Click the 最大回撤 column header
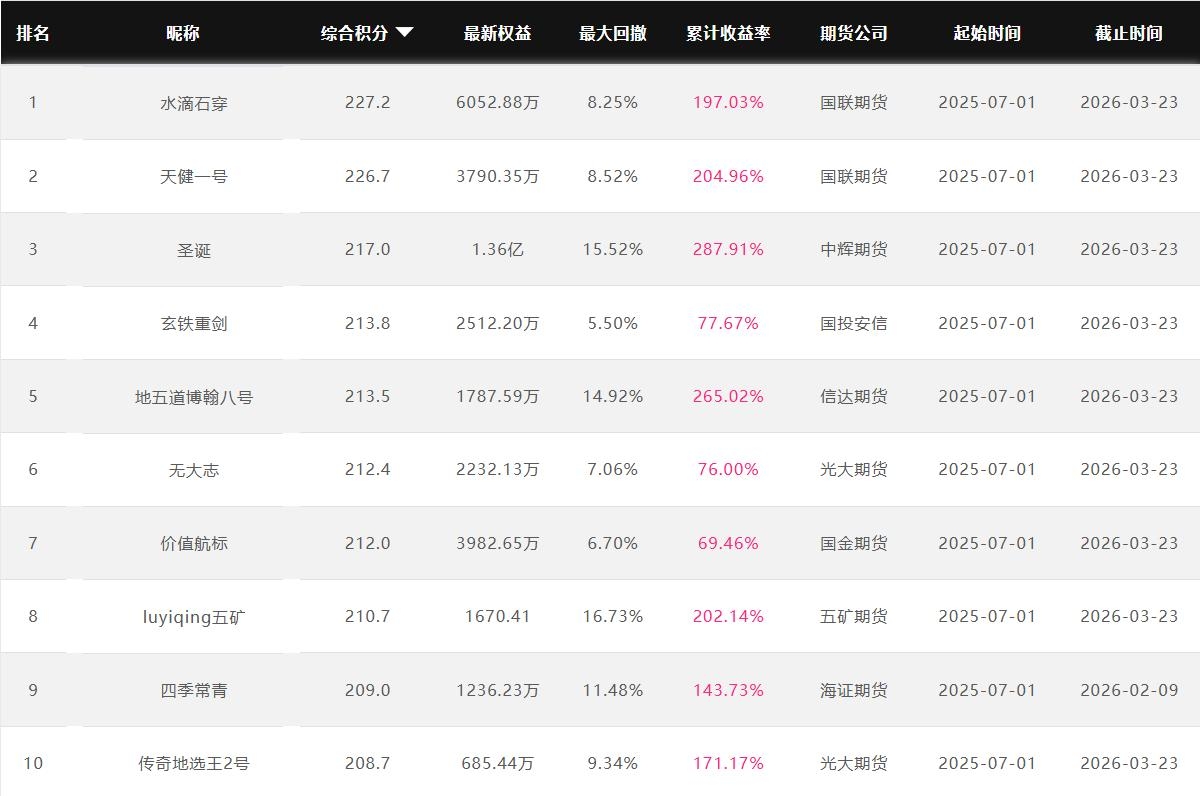 613,33
